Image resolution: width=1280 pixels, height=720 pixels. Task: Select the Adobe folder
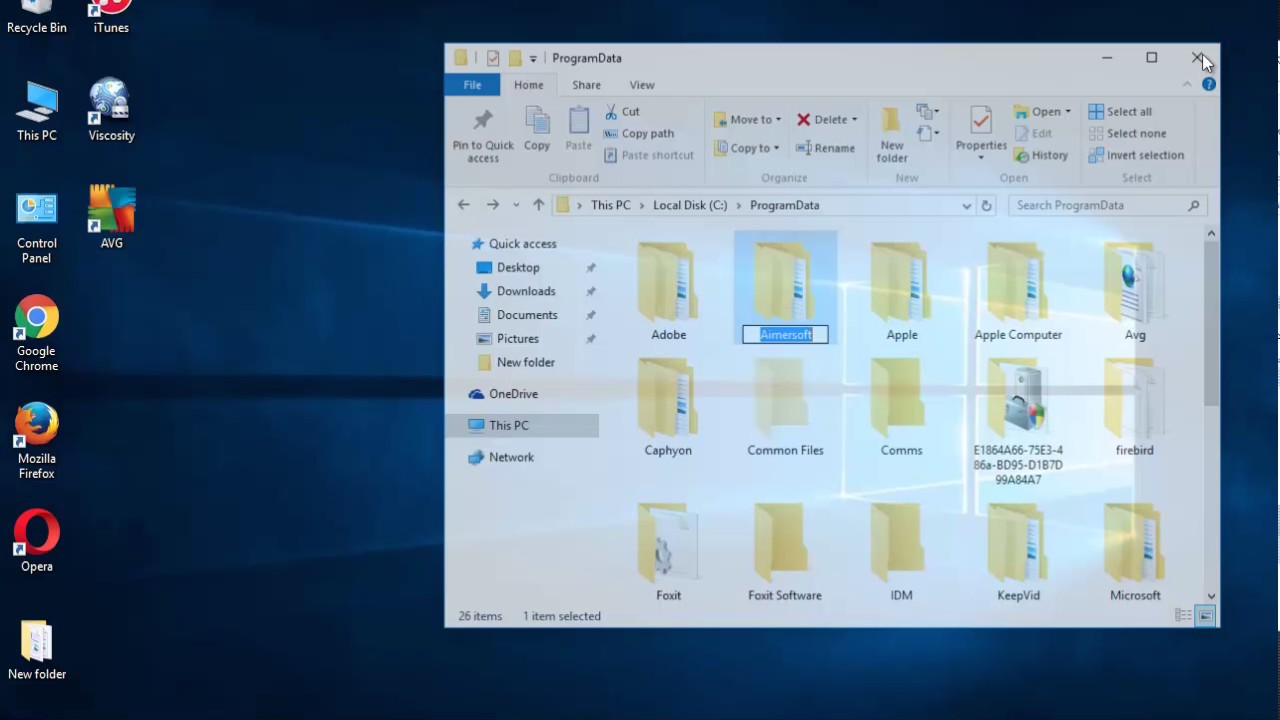click(x=668, y=291)
